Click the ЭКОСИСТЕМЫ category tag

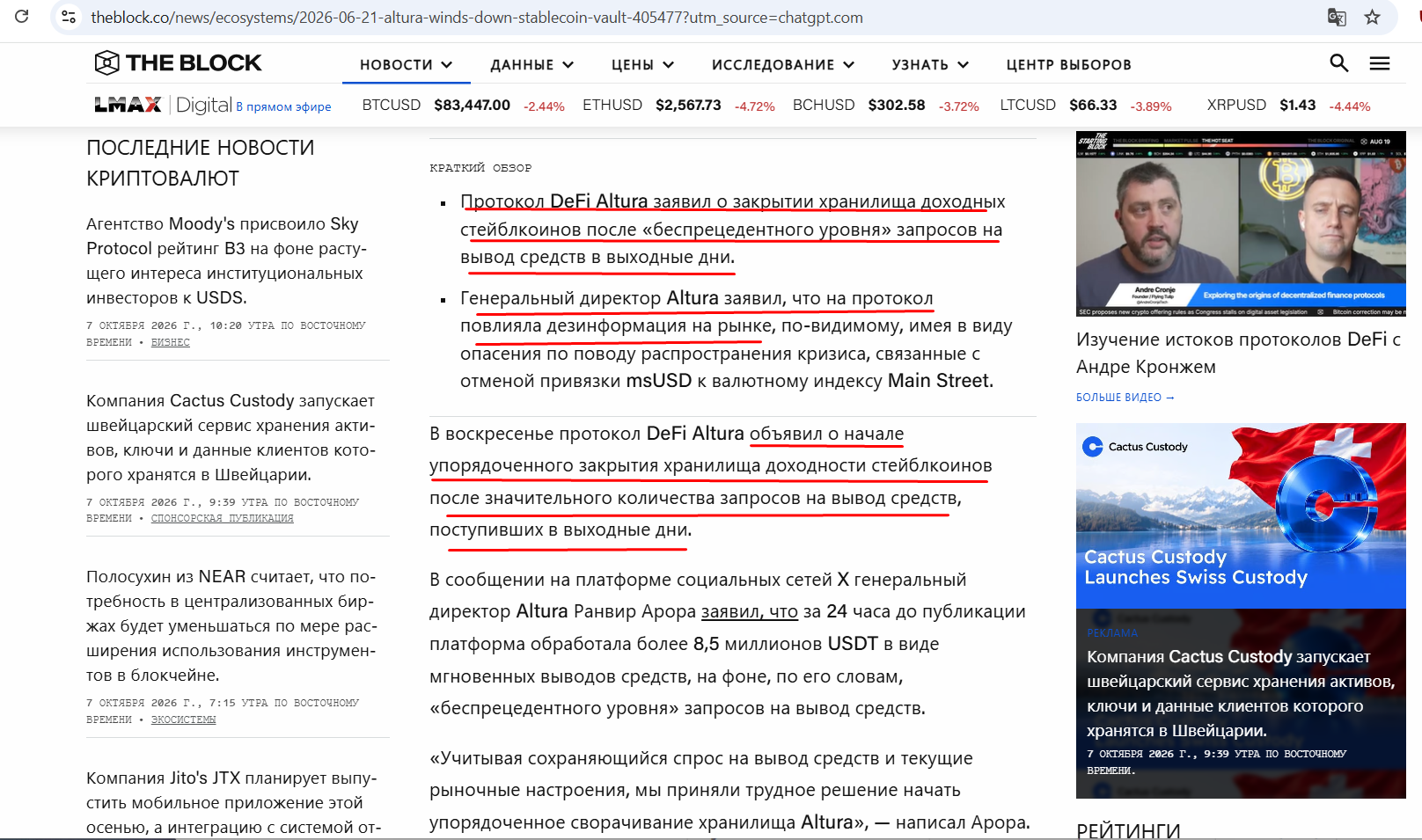coord(183,719)
